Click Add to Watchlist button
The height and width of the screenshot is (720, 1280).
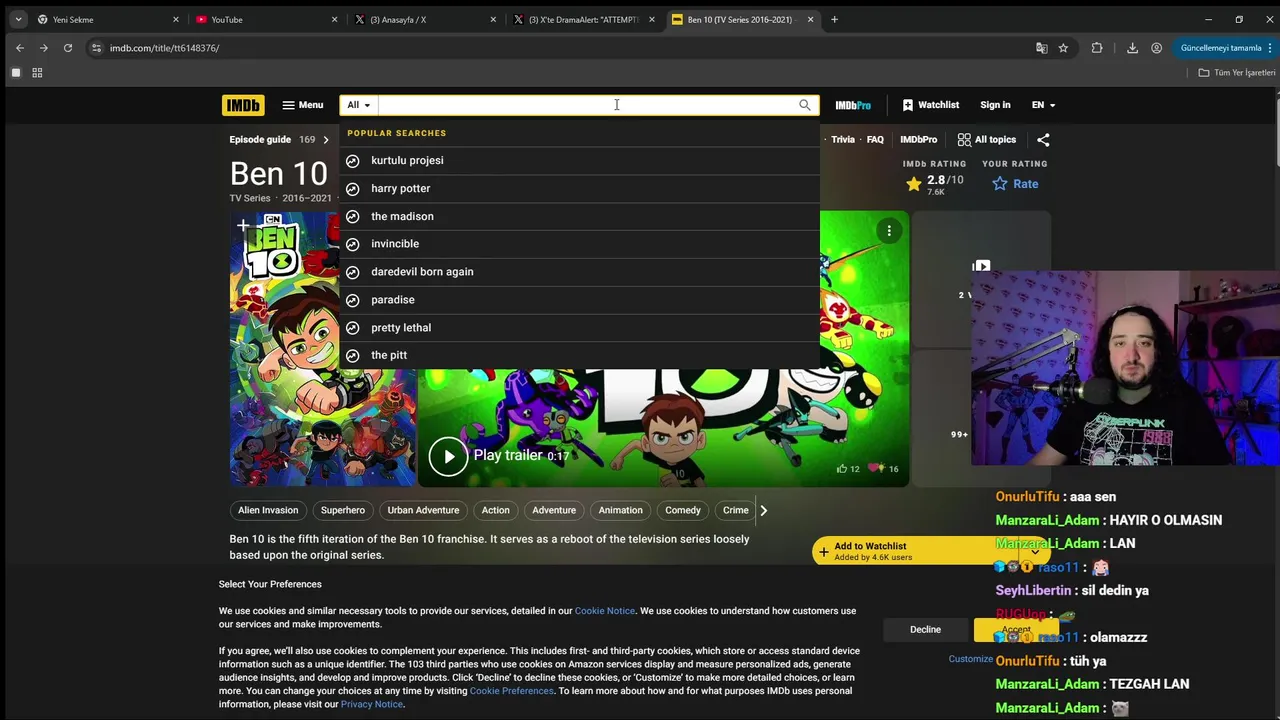(915, 551)
